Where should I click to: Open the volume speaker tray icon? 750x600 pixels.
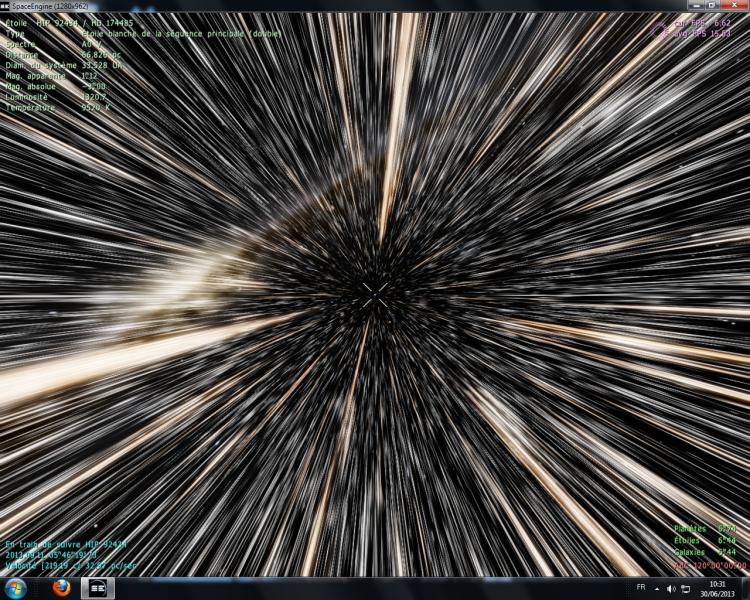click(672, 589)
